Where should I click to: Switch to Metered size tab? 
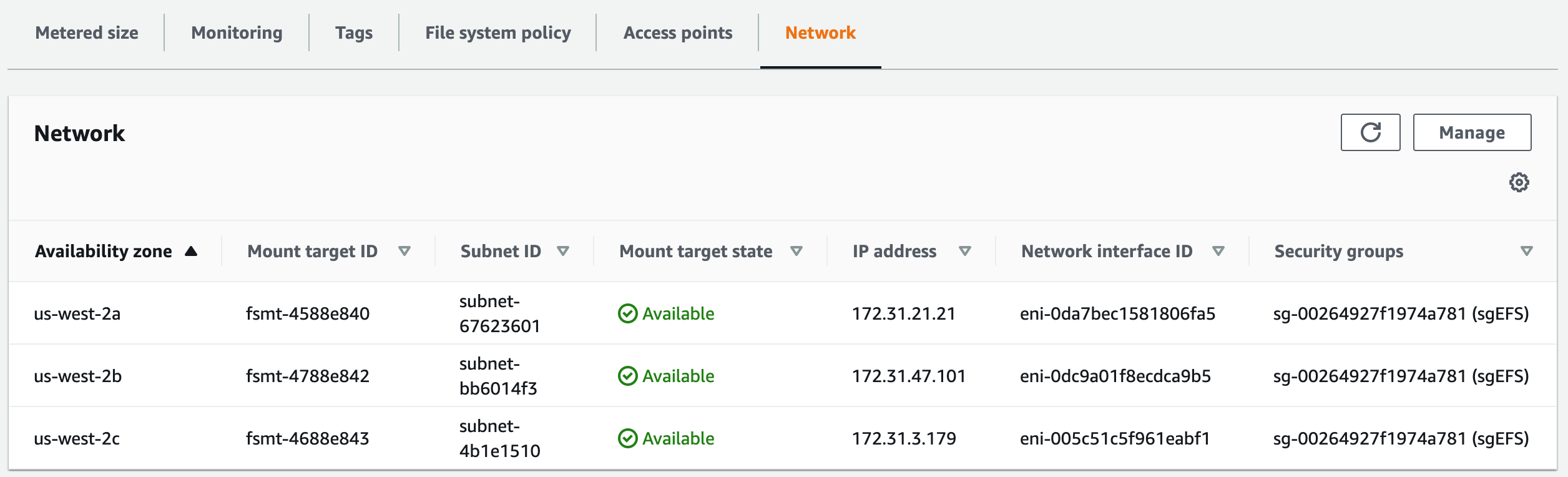tap(87, 32)
